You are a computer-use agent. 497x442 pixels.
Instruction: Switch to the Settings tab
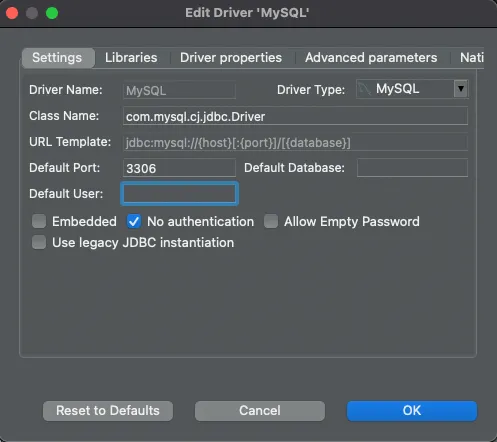[x=58, y=58]
